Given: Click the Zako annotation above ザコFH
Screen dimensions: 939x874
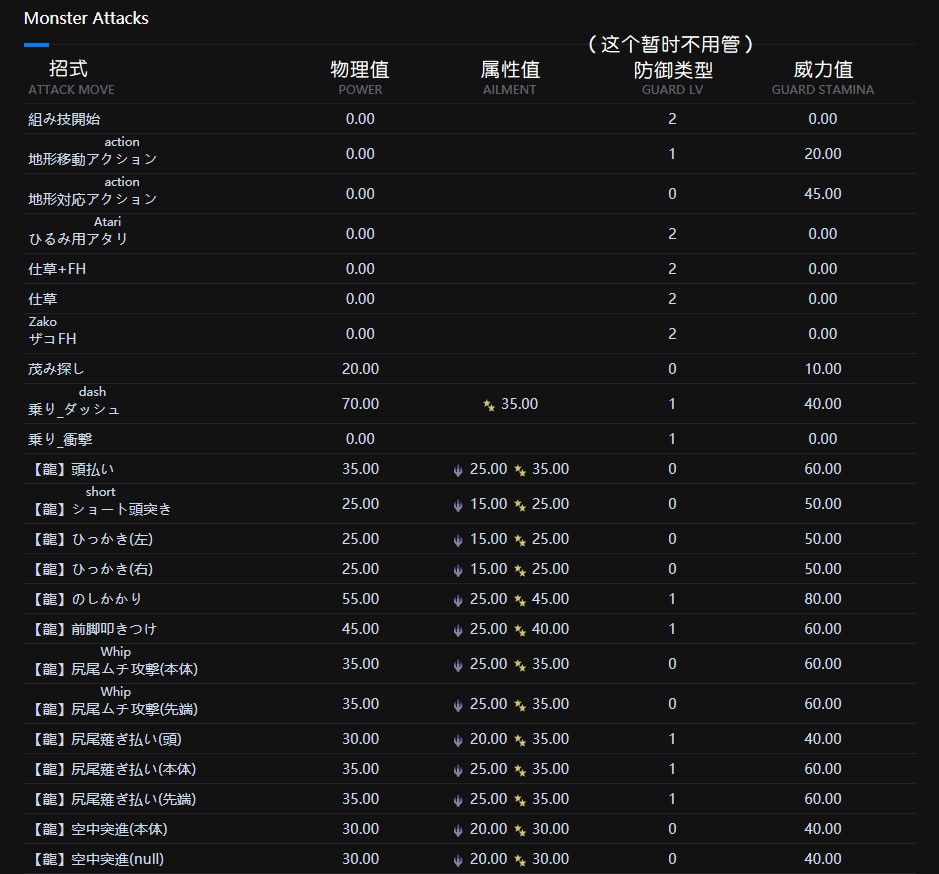Looking at the screenshot, I should pos(43,322).
